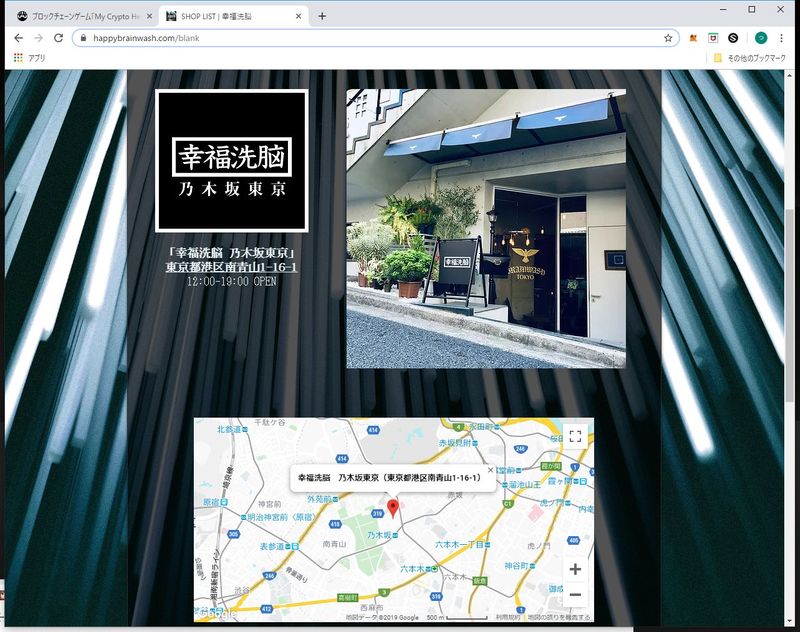Reload the current page
The image size is (800, 632).
(x=58, y=38)
